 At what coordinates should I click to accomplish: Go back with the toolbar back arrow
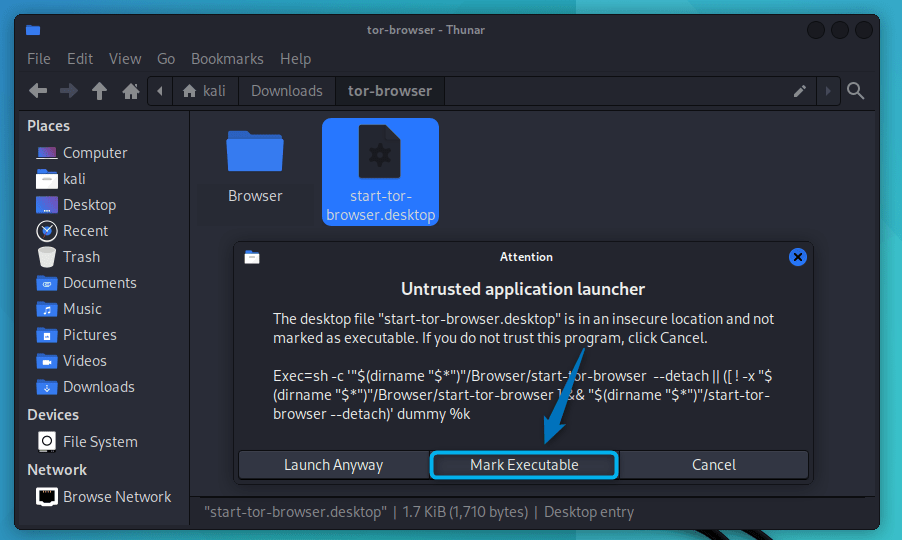tap(38, 90)
